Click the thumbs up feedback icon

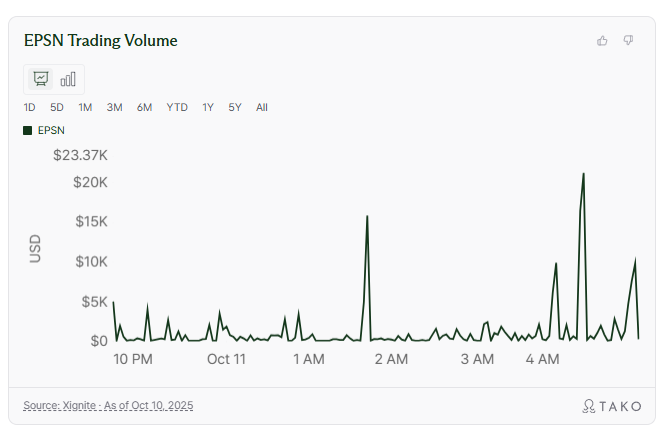602,41
